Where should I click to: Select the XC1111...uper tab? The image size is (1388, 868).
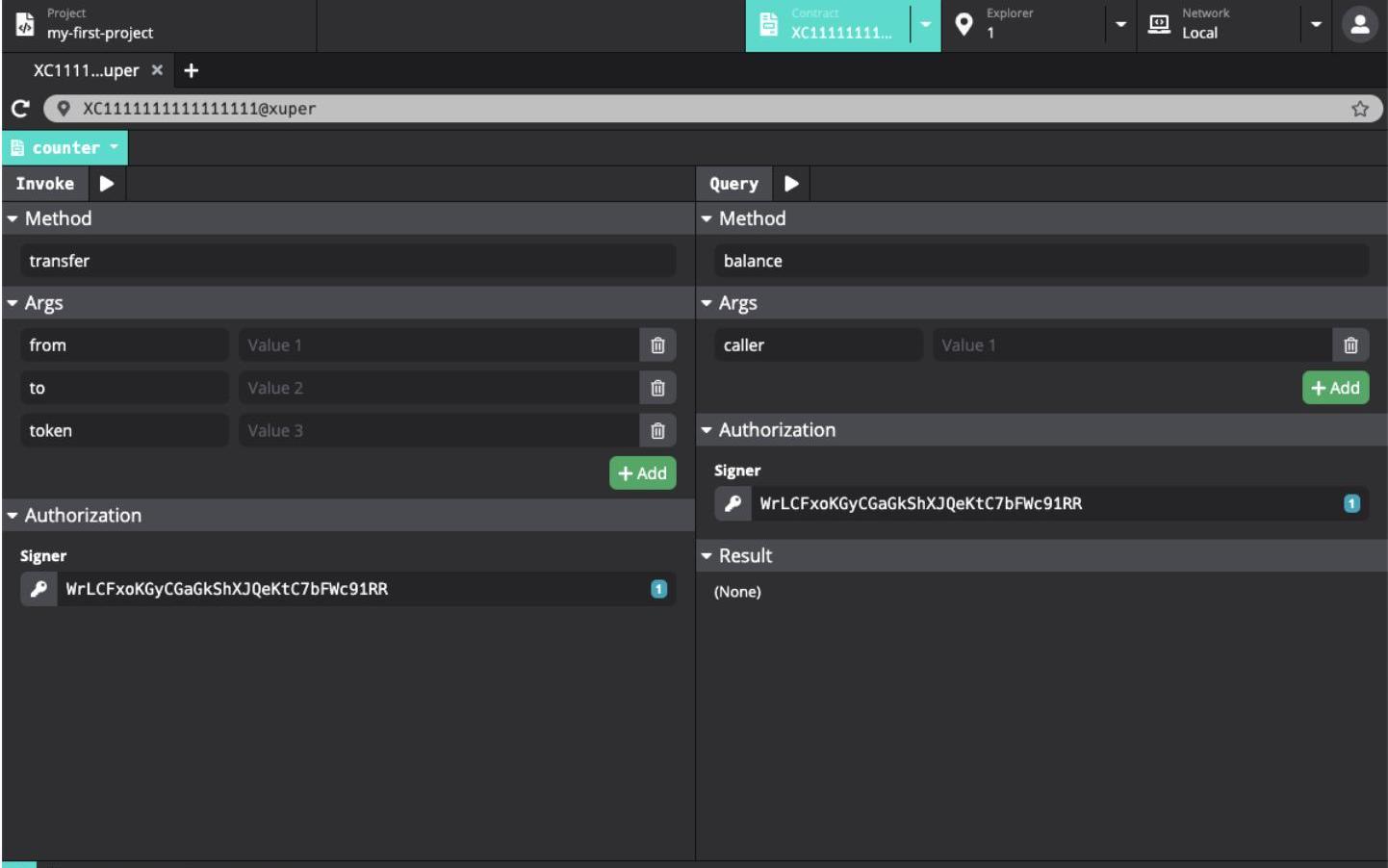pyautogui.click(x=86, y=70)
